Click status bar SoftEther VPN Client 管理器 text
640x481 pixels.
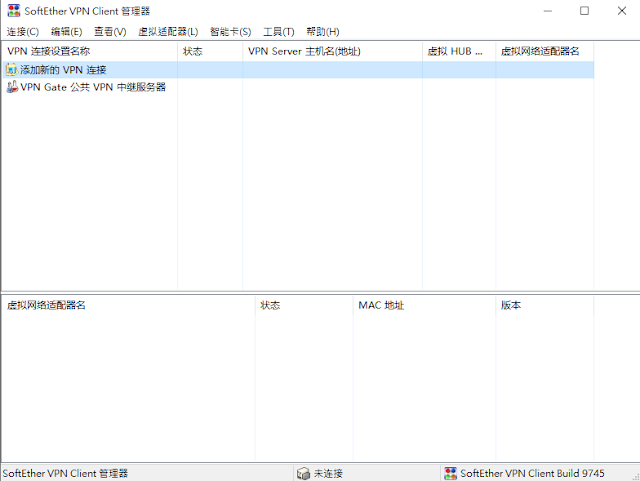pyautogui.click(x=65, y=473)
